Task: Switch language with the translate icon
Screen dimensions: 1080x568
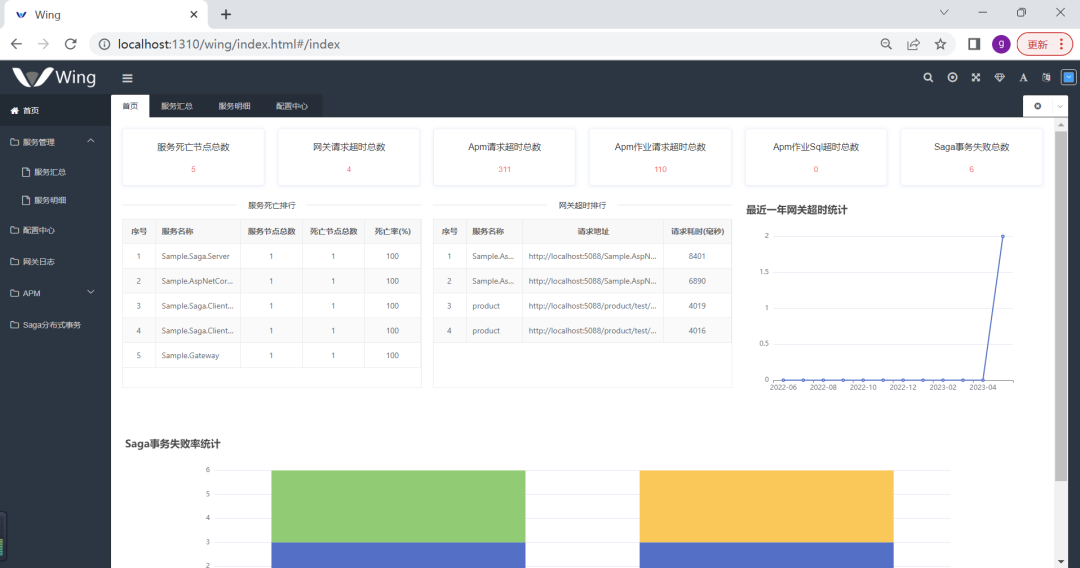Action: pyautogui.click(x=1046, y=78)
